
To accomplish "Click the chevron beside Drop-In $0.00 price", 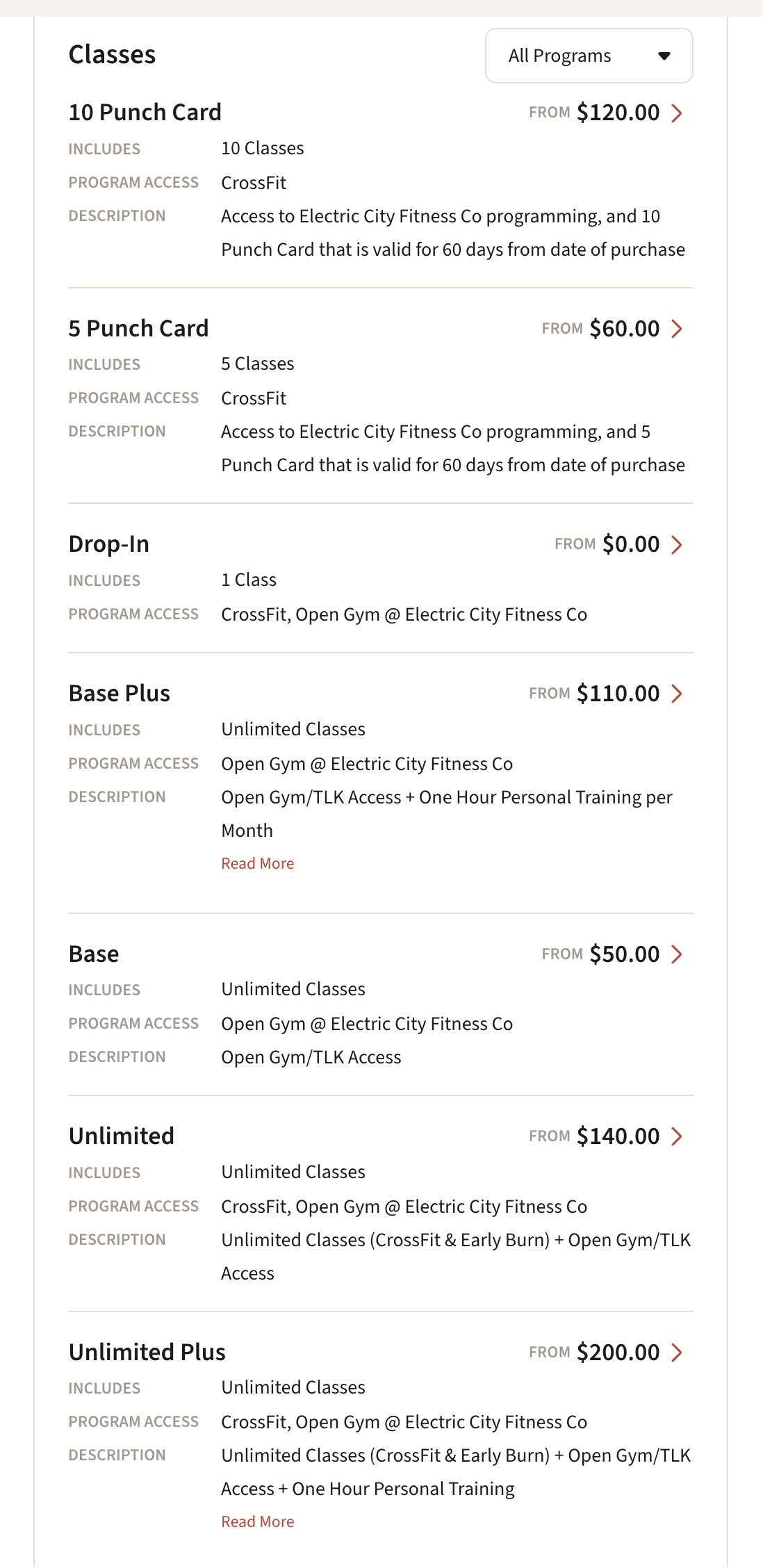I will [x=677, y=544].
